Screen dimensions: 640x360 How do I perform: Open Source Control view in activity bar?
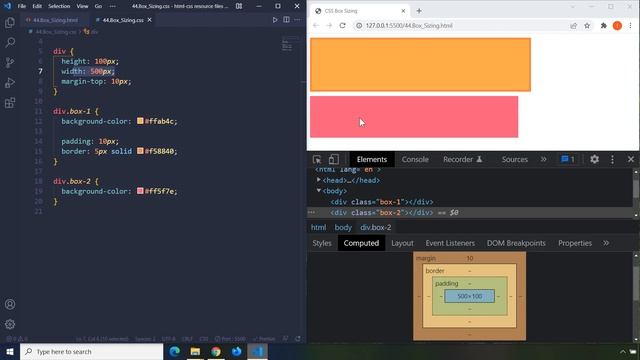10,62
